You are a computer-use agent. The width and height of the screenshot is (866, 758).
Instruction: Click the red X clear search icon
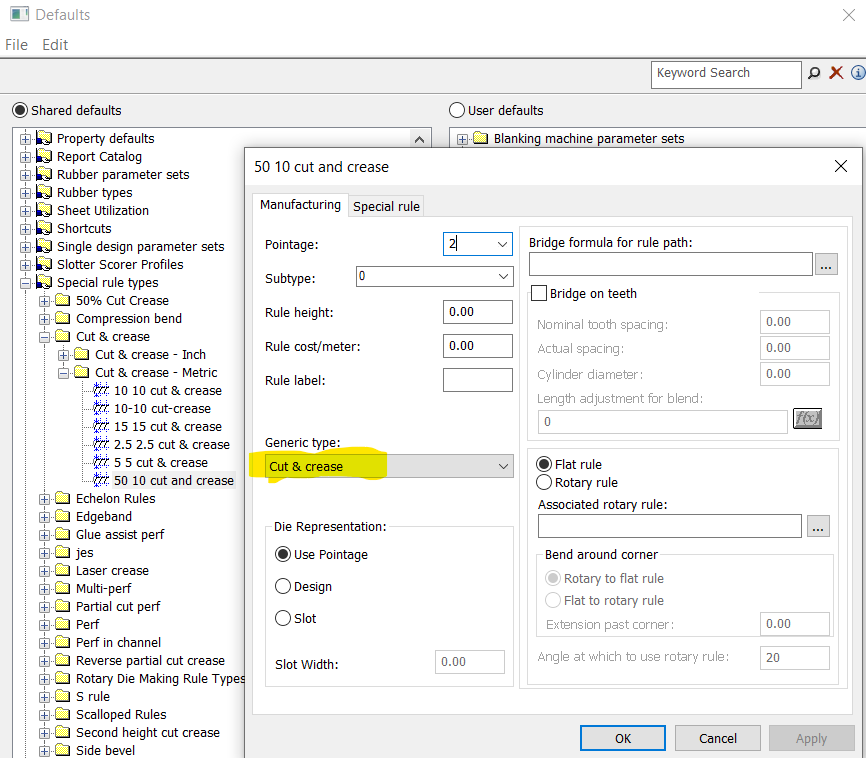click(x=836, y=73)
